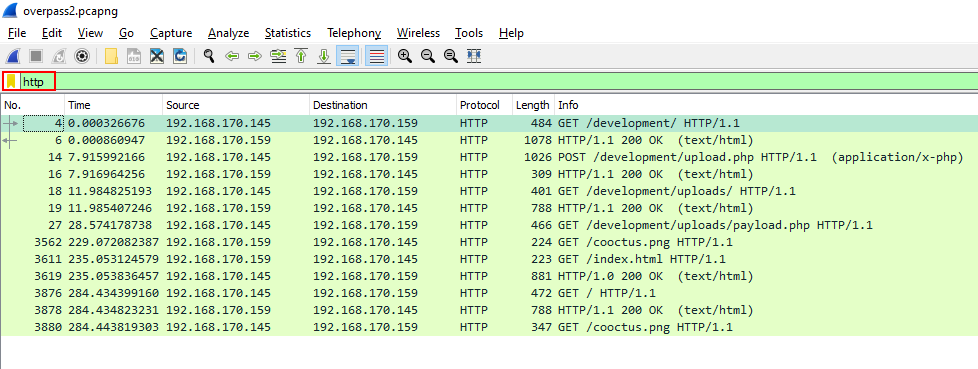This screenshot has width=978, height=369.
Task: Select packet 3562 GET /cooctus.png row
Action: point(489,242)
